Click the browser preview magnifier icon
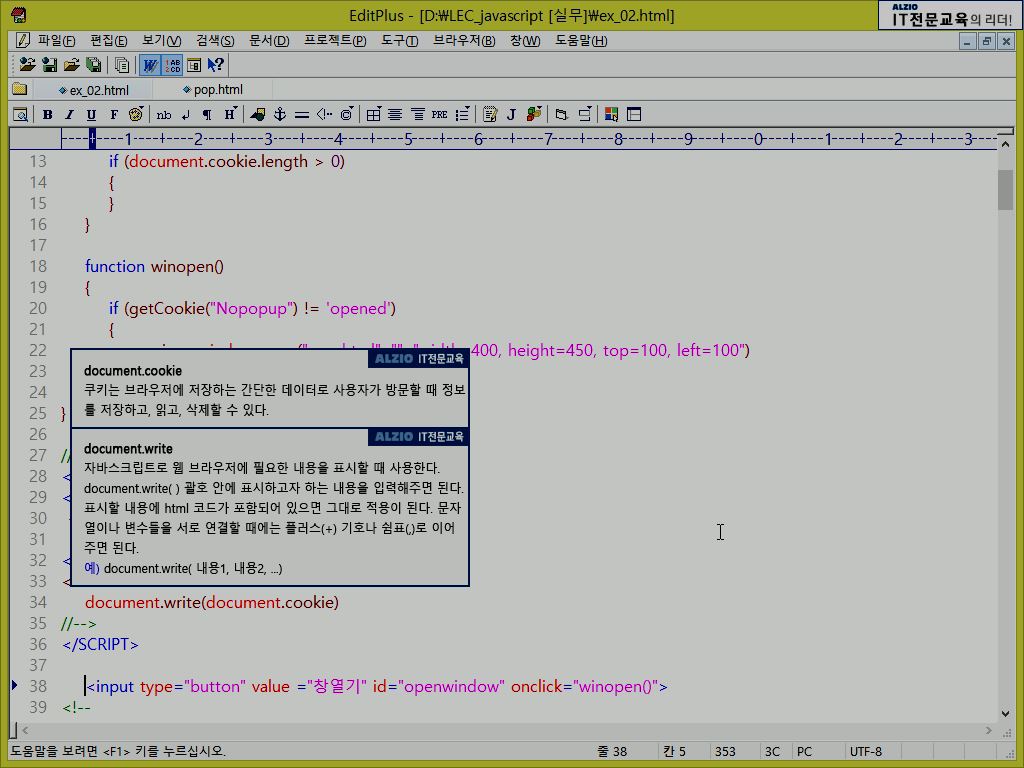 [21, 115]
